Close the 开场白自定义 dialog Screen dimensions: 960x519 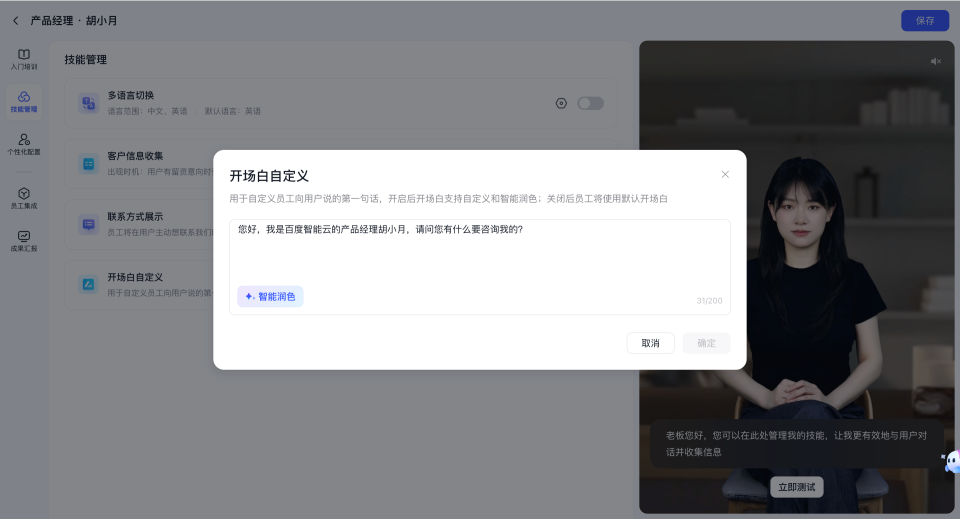click(725, 174)
